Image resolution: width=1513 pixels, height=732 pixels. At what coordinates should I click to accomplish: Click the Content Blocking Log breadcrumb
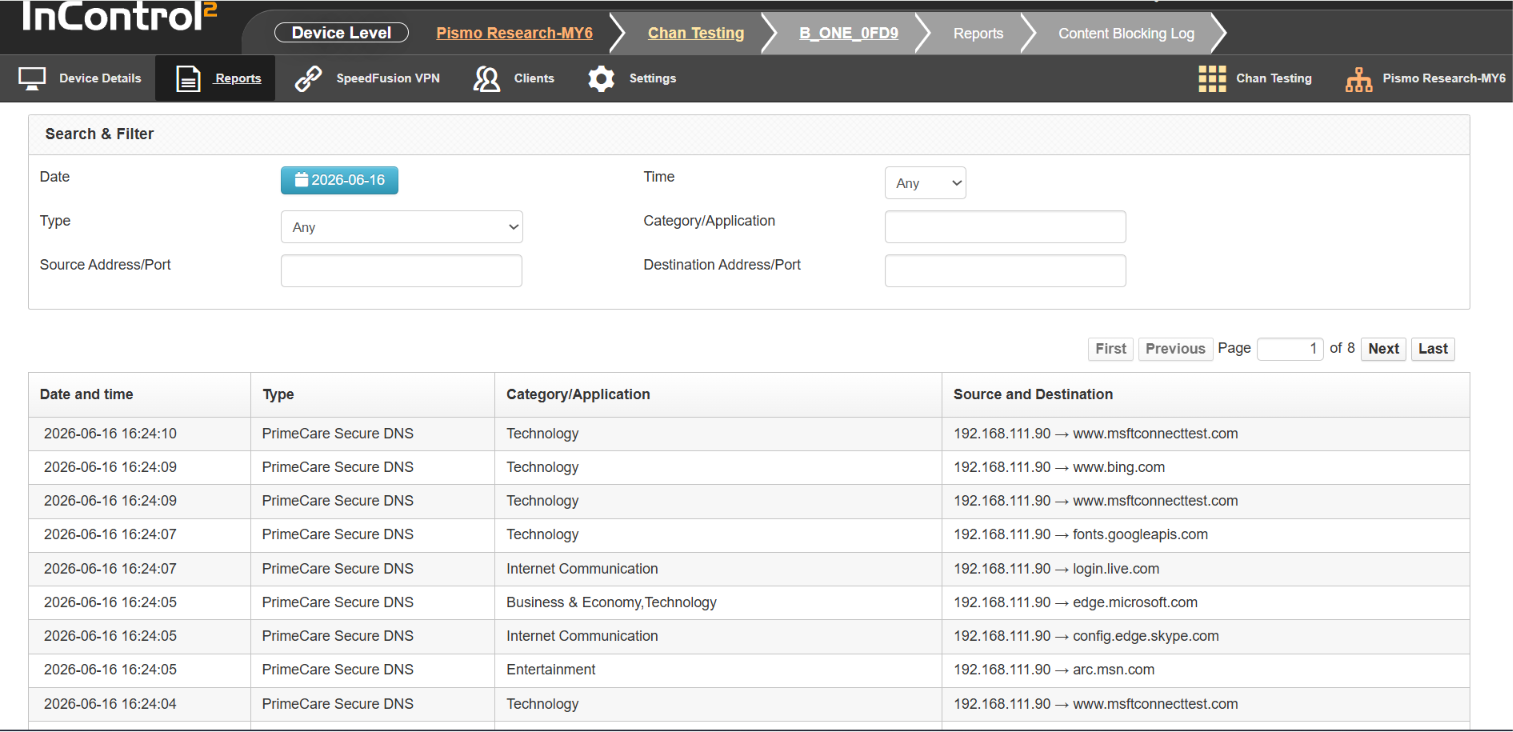point(1126,33)
